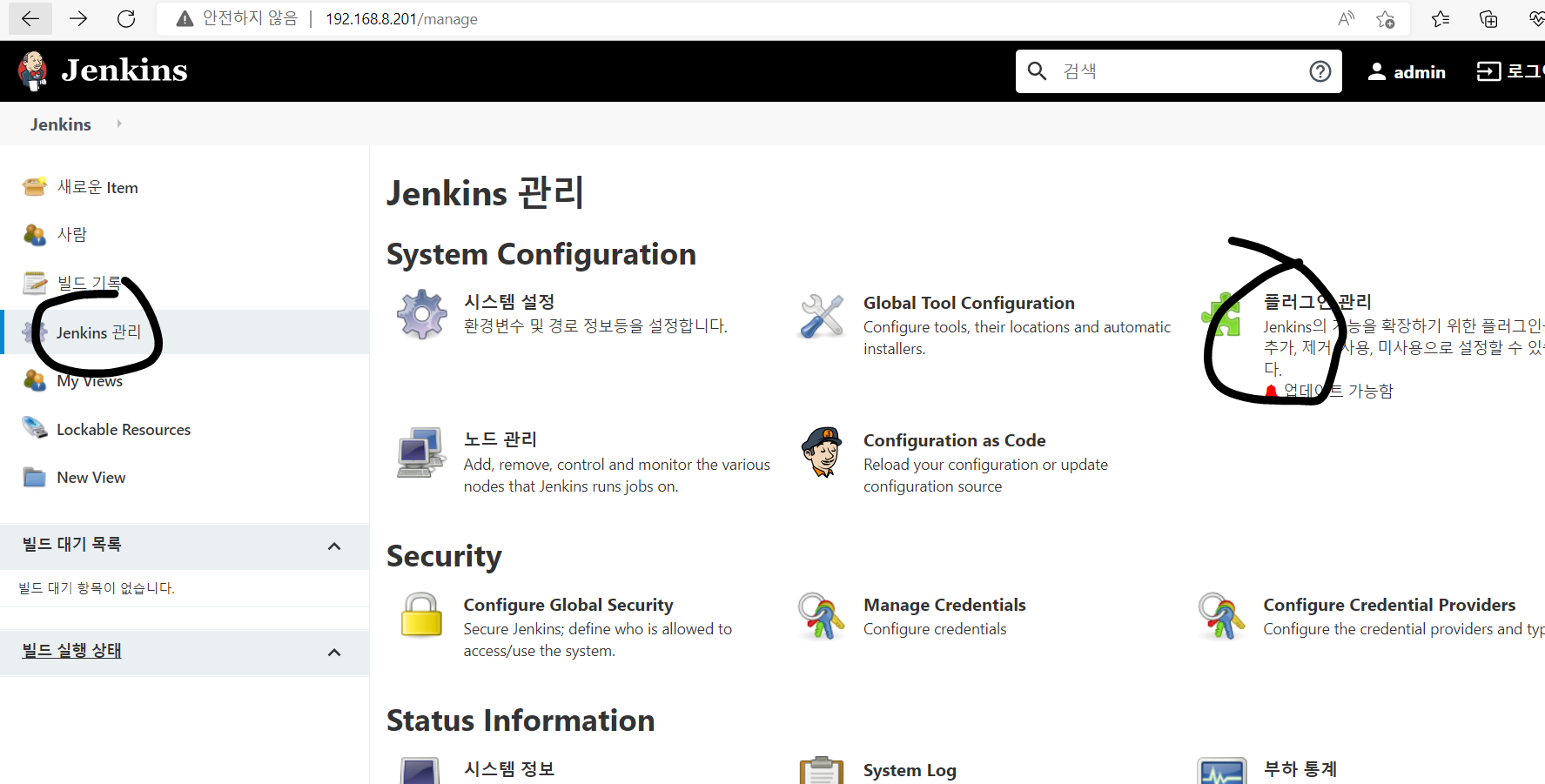
Task: Open the Configuration as Code link
Action: [955, 440]
